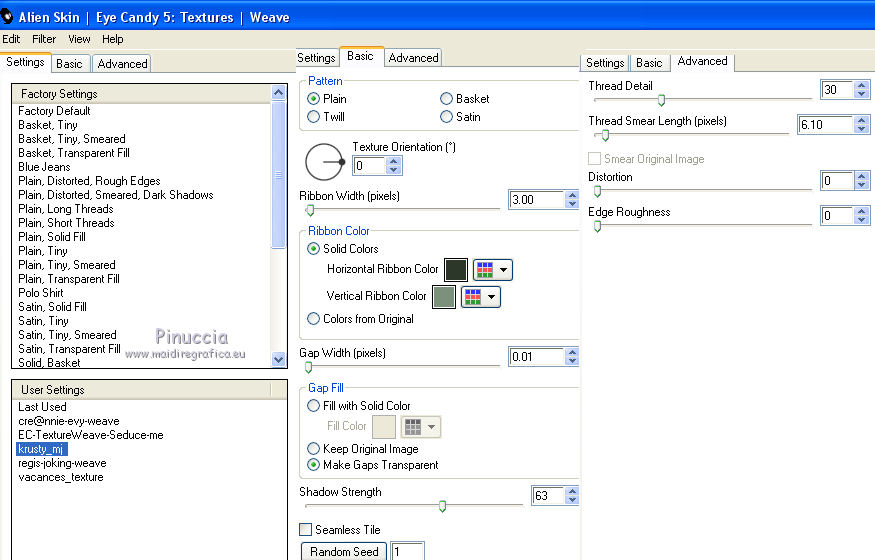Click the Alien Skin title bar logo
875x560 pixels.
click(x=7, y=17)
